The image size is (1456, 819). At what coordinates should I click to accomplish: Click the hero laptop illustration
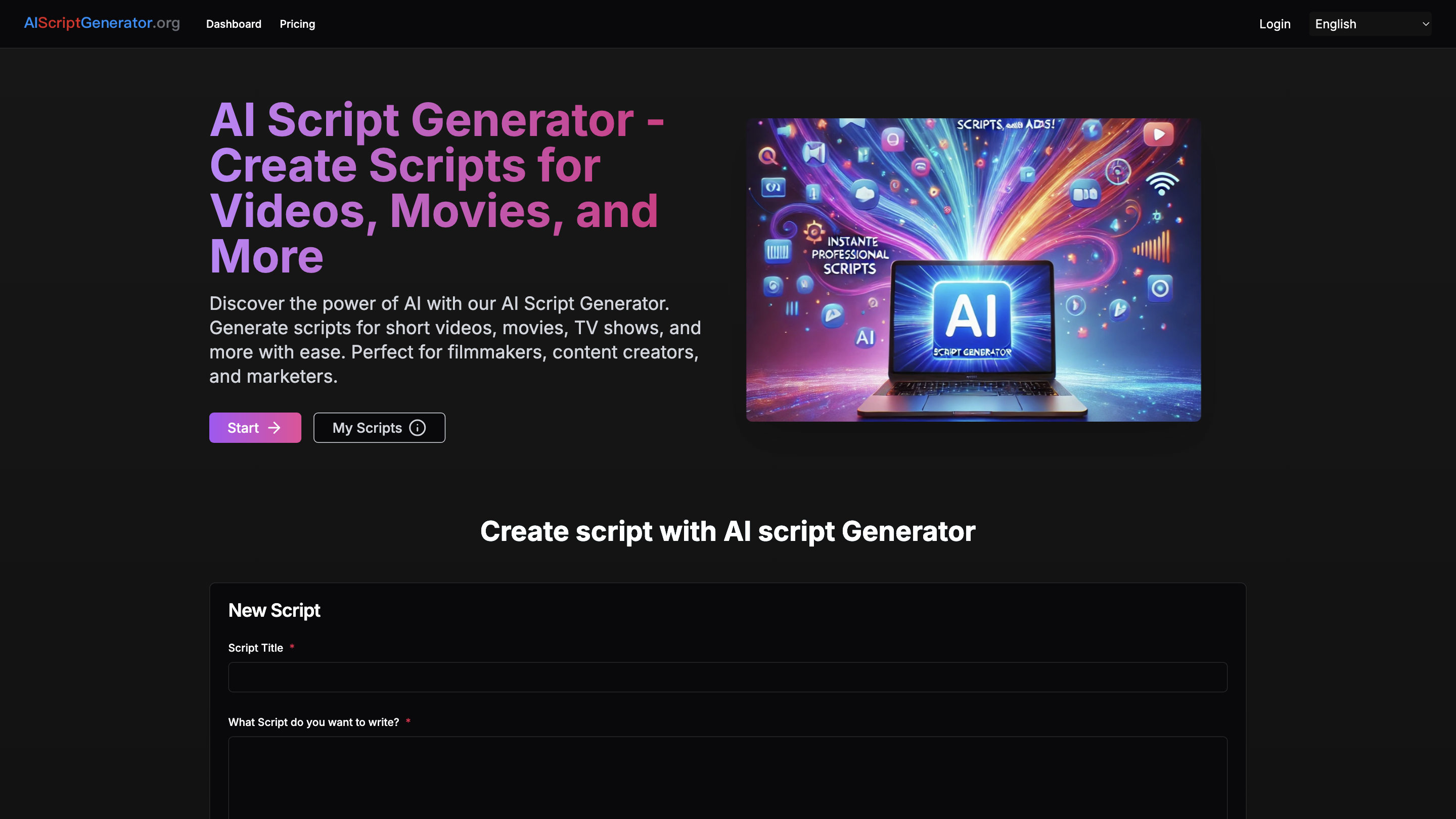pyautogui.click(x=973, y=269)
